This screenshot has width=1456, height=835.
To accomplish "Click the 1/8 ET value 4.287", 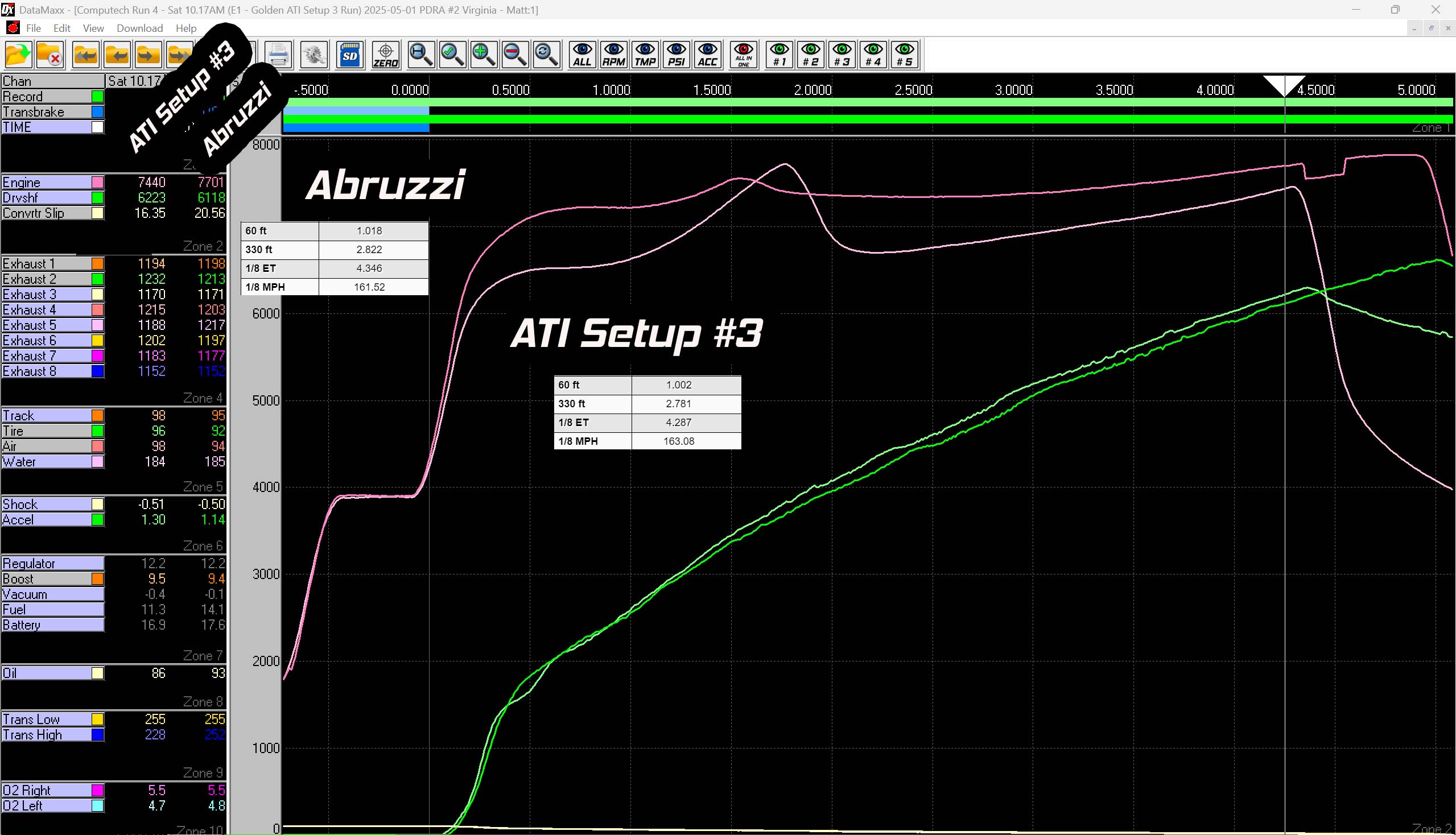I will [679, 423].
